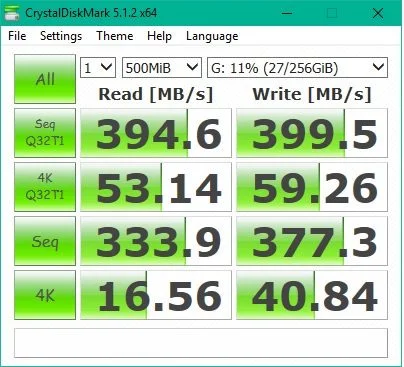The width and height of the screenshot is (404, 367).
Task: Click the 4K write value 40.84
Action: coord(312,295)
